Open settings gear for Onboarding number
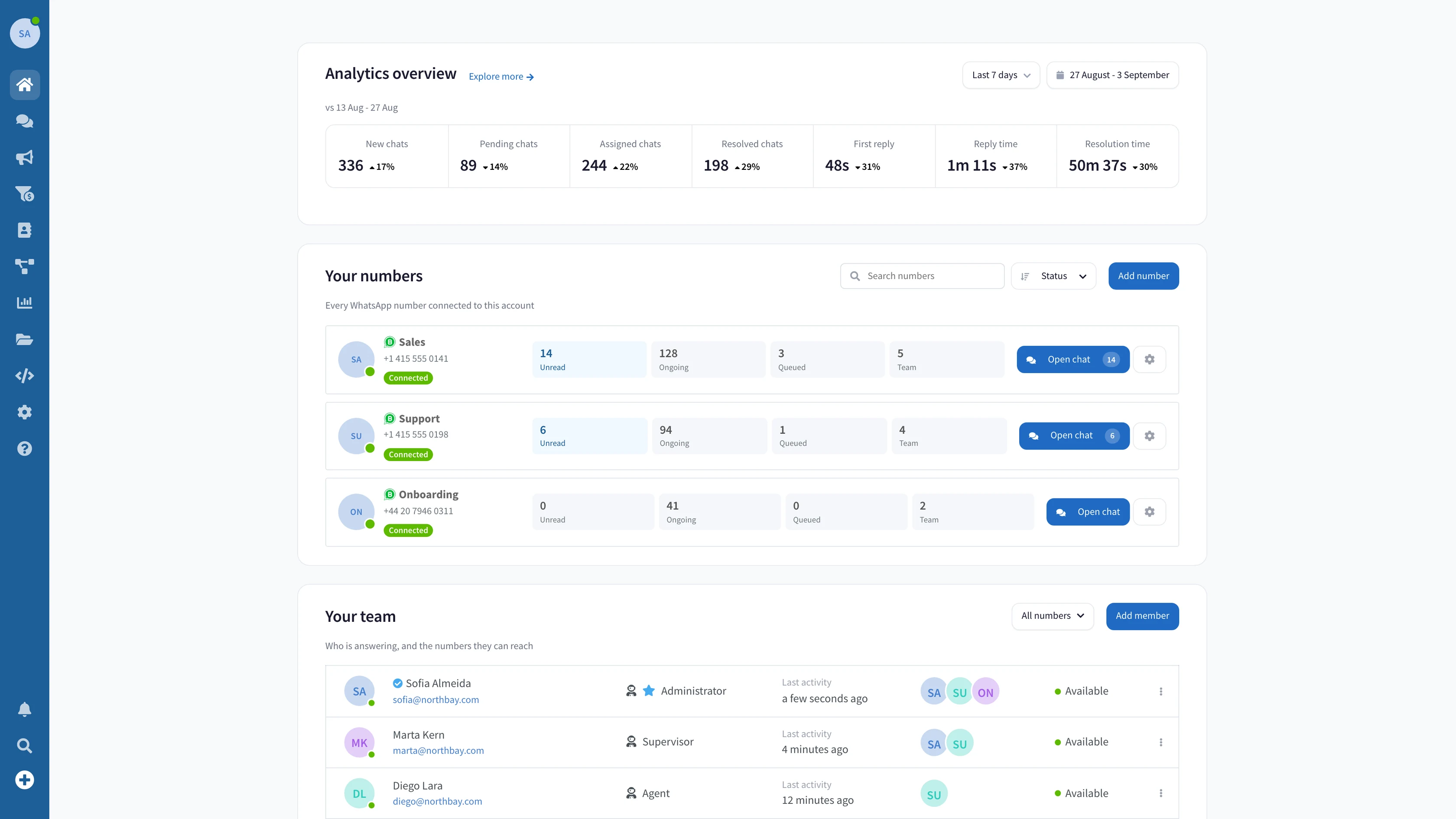 (1149, 512)
